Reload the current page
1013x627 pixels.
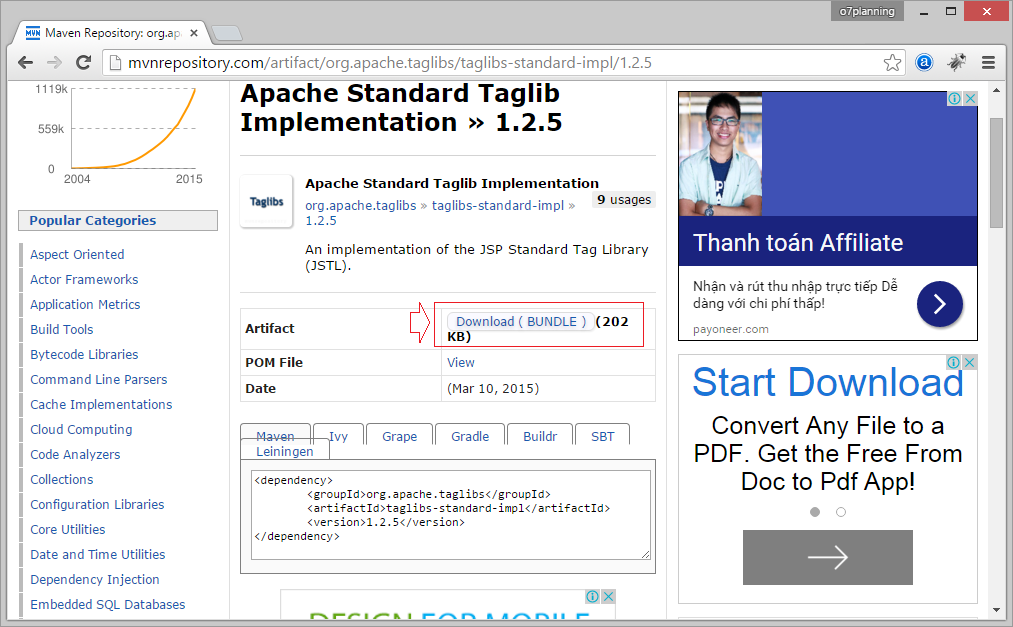[83, 63]
